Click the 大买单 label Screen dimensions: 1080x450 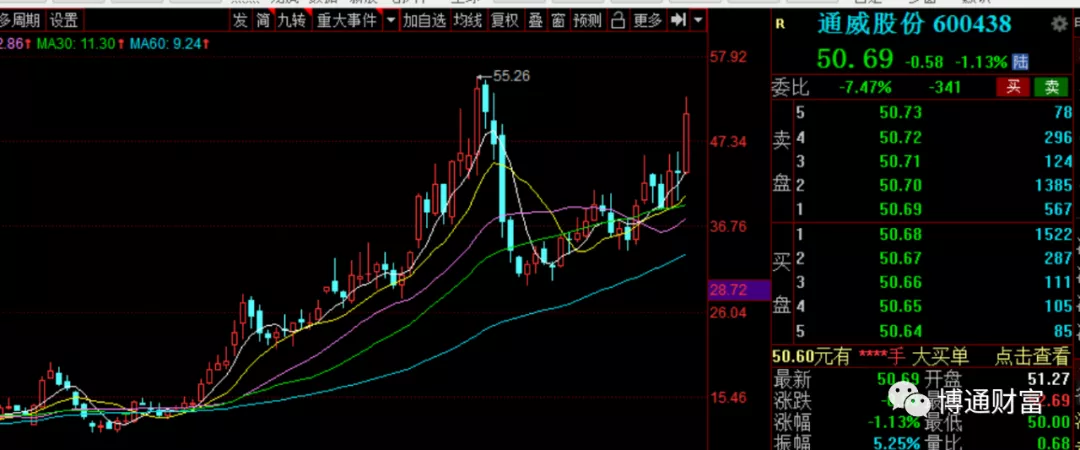pos(940,356)
